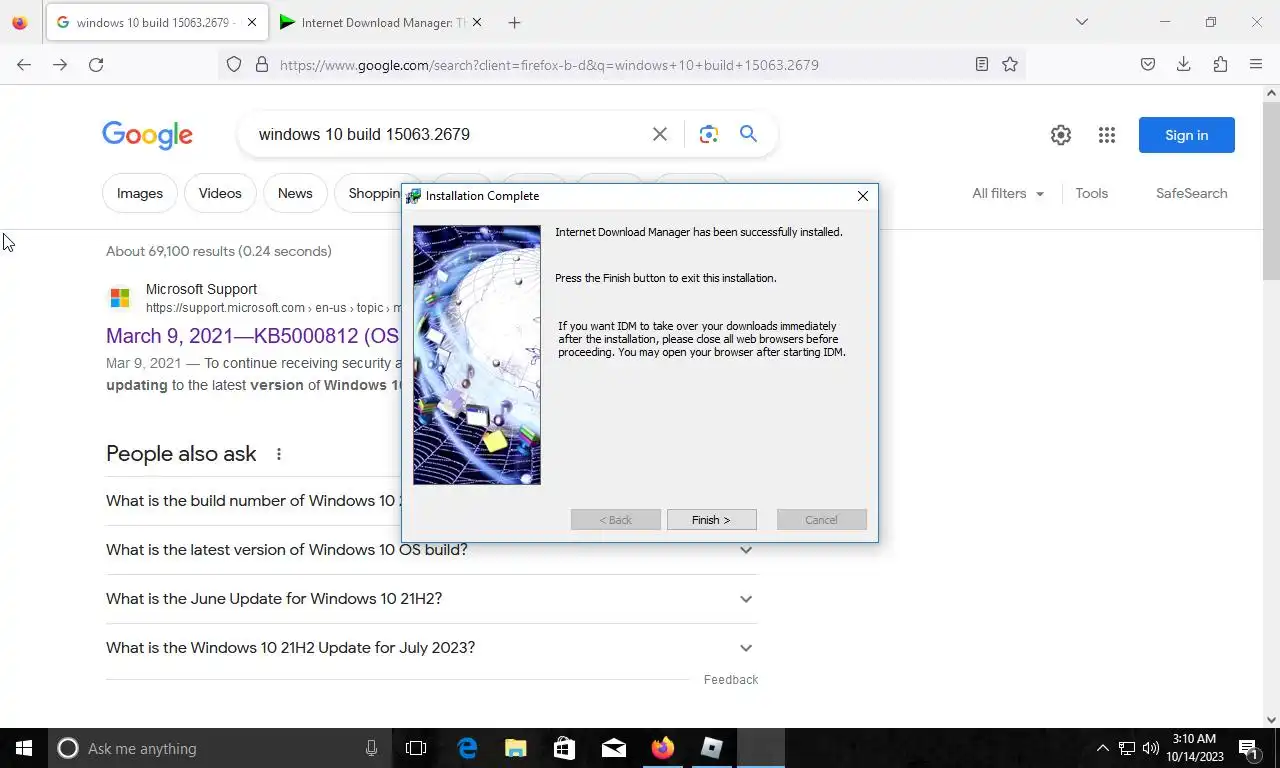Toggle reader view in address bar
The width and height of the screenshot is (1280, 768).
pos(982,65)
